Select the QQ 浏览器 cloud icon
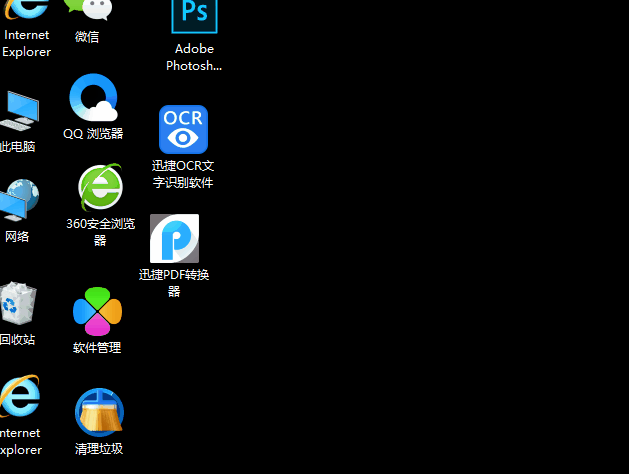Image resolution: width=629 pixels, height=474 pixels. point(93,99)
